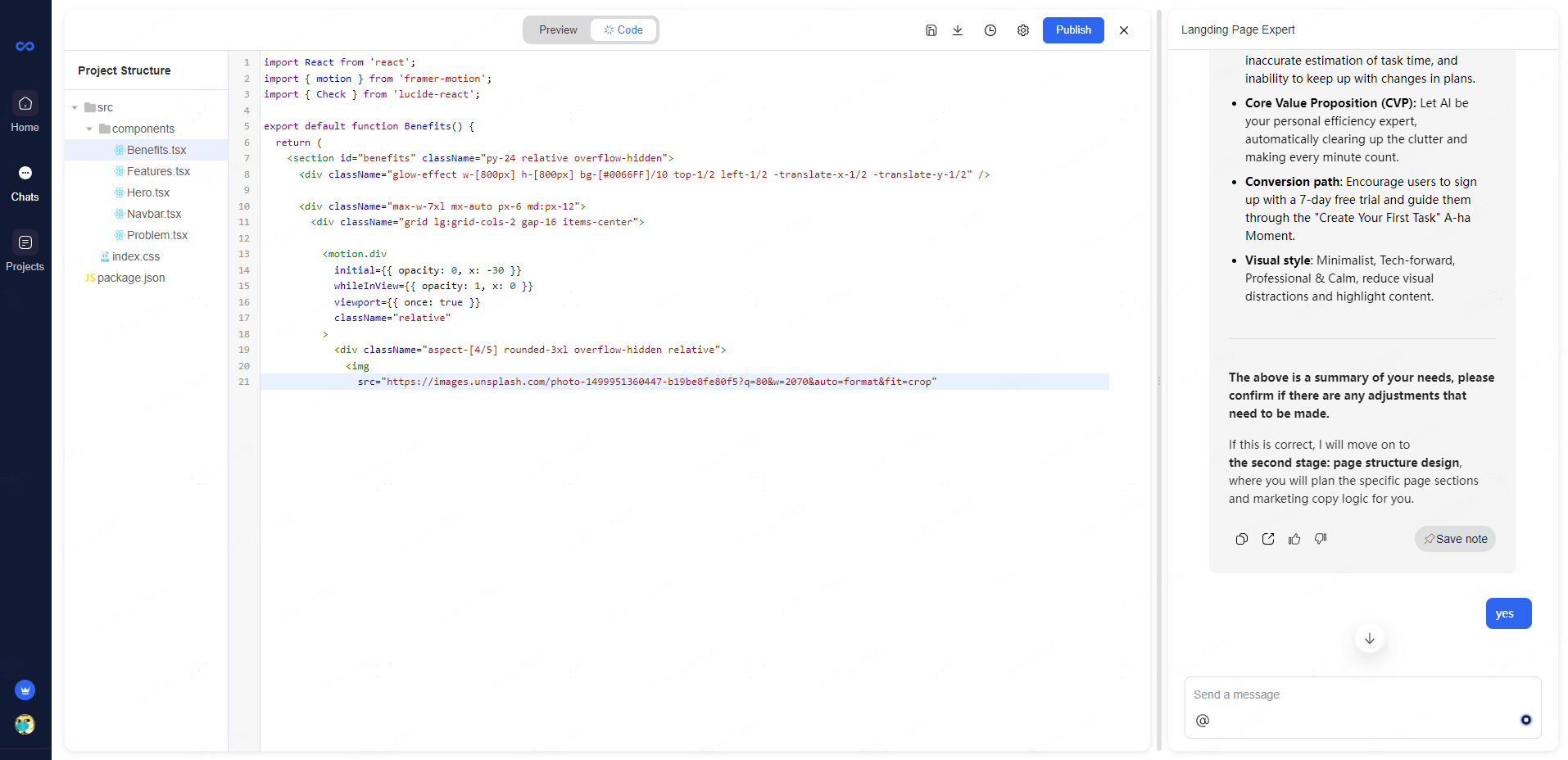Collapse the components folder

90,129
